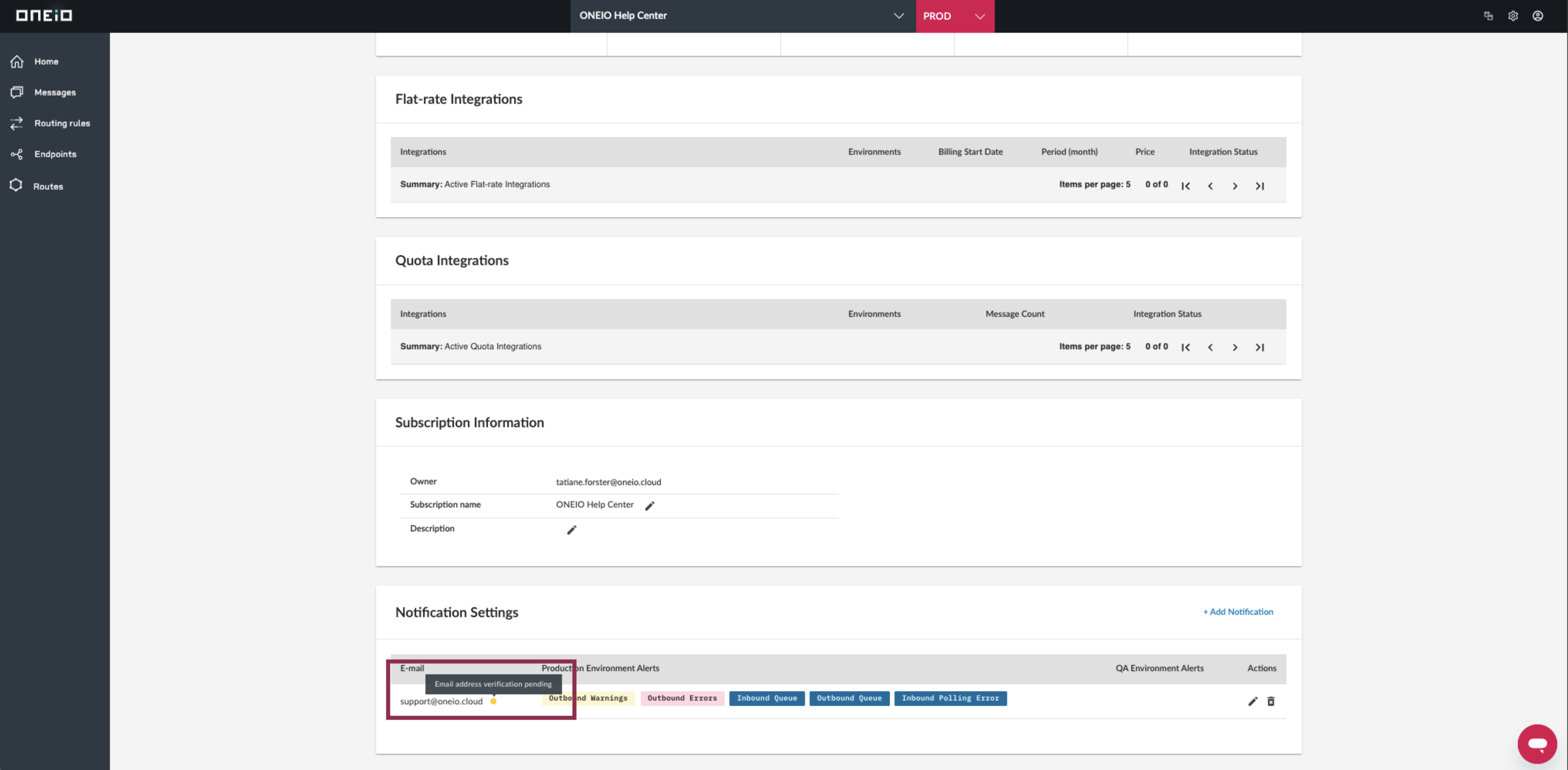Click Summary: Active Flat-rate Integrations text

(x=475, y=184)
